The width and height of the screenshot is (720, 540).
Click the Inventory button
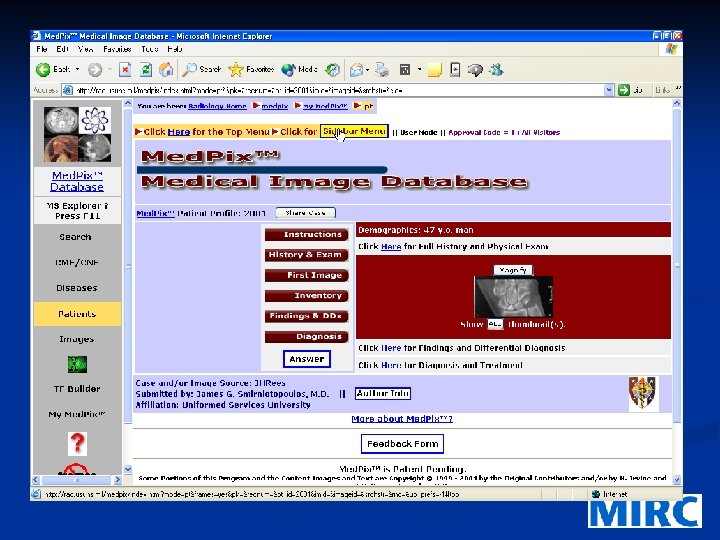[x=306, y=295]
